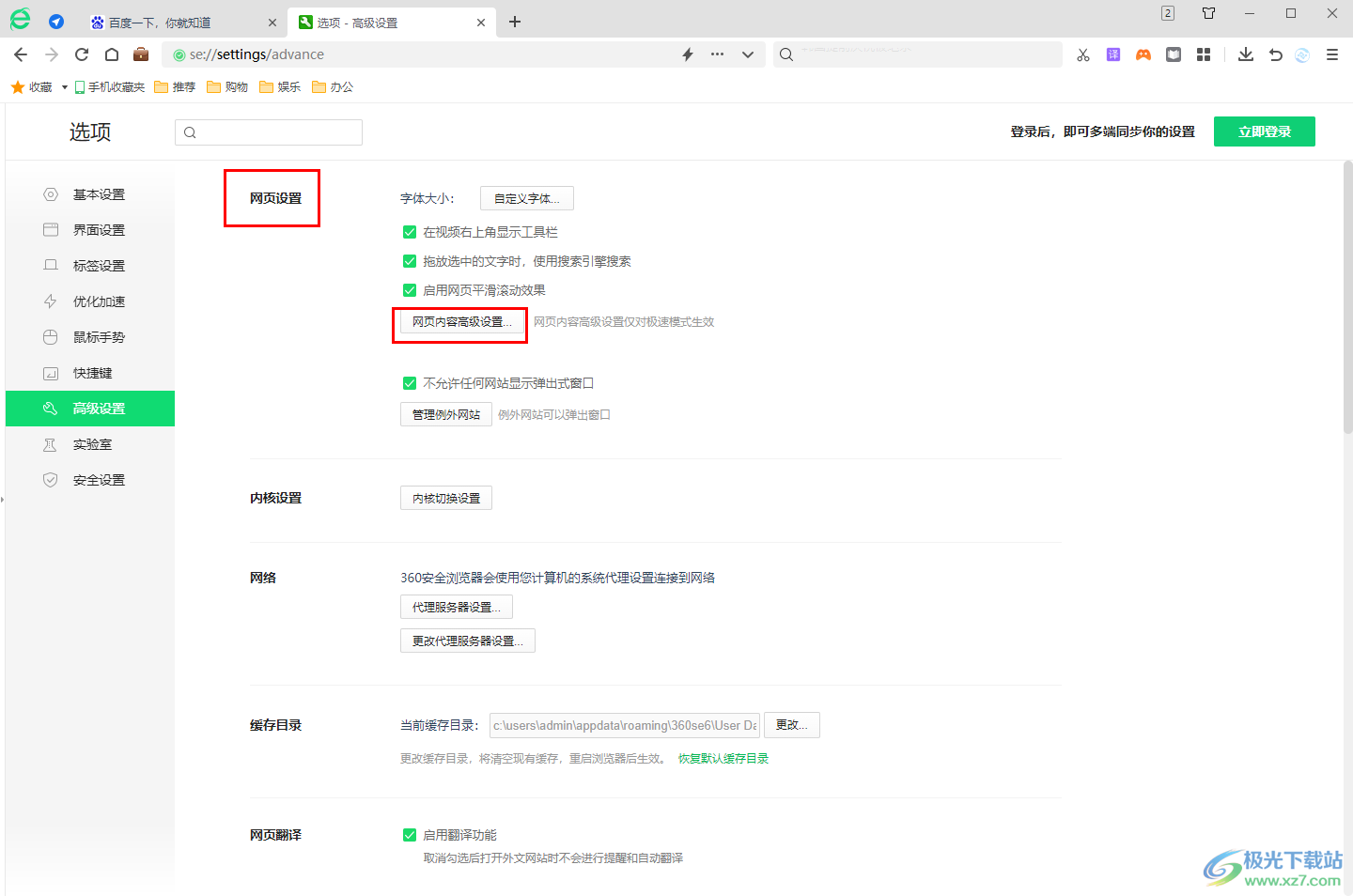This screenshot has height=896, width=1353.
Task: Click the 恢复默认缓存目录 link
Action: pyautogui.click(x=723, y=758)
